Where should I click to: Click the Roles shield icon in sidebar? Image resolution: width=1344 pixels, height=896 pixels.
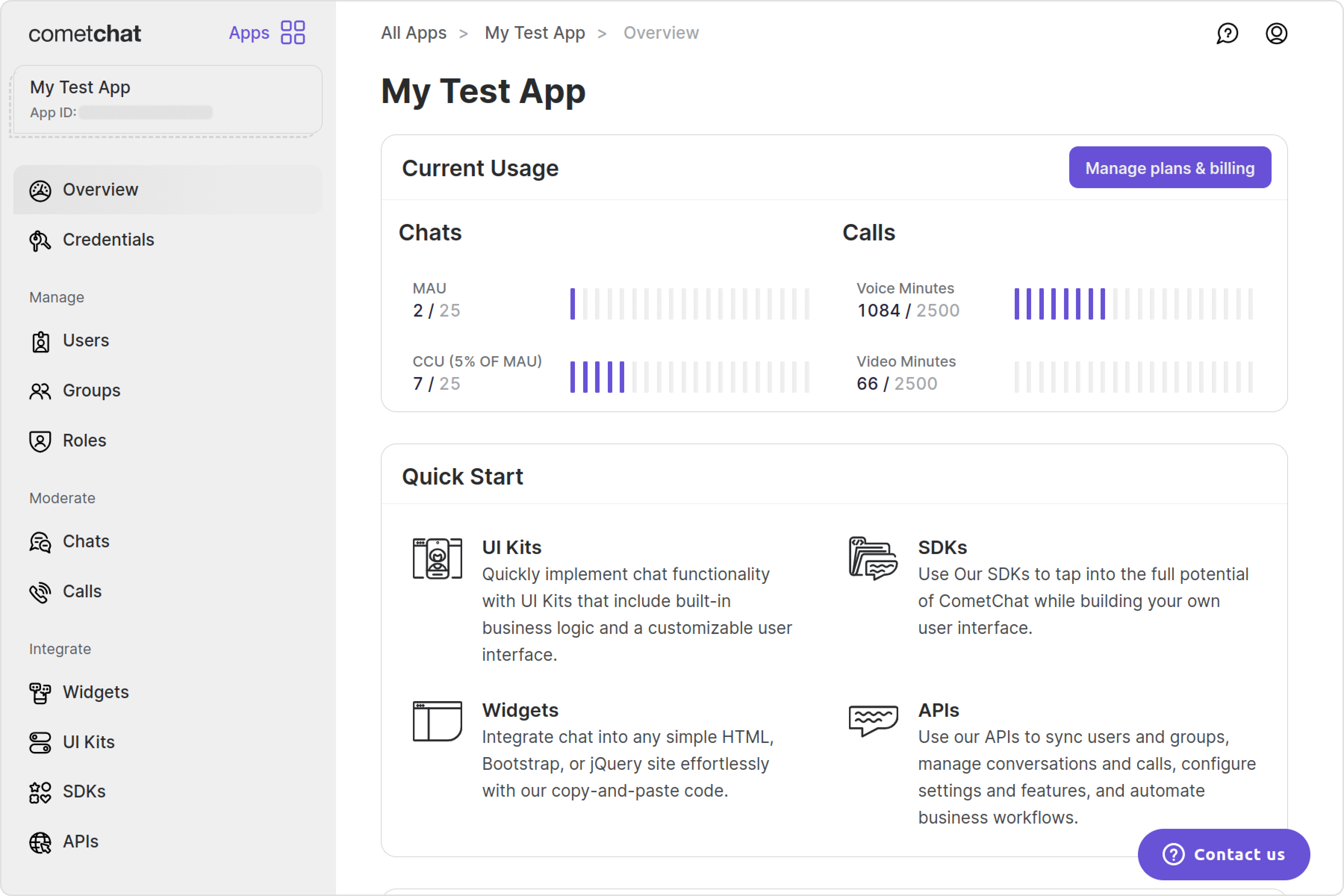point(40,441)
